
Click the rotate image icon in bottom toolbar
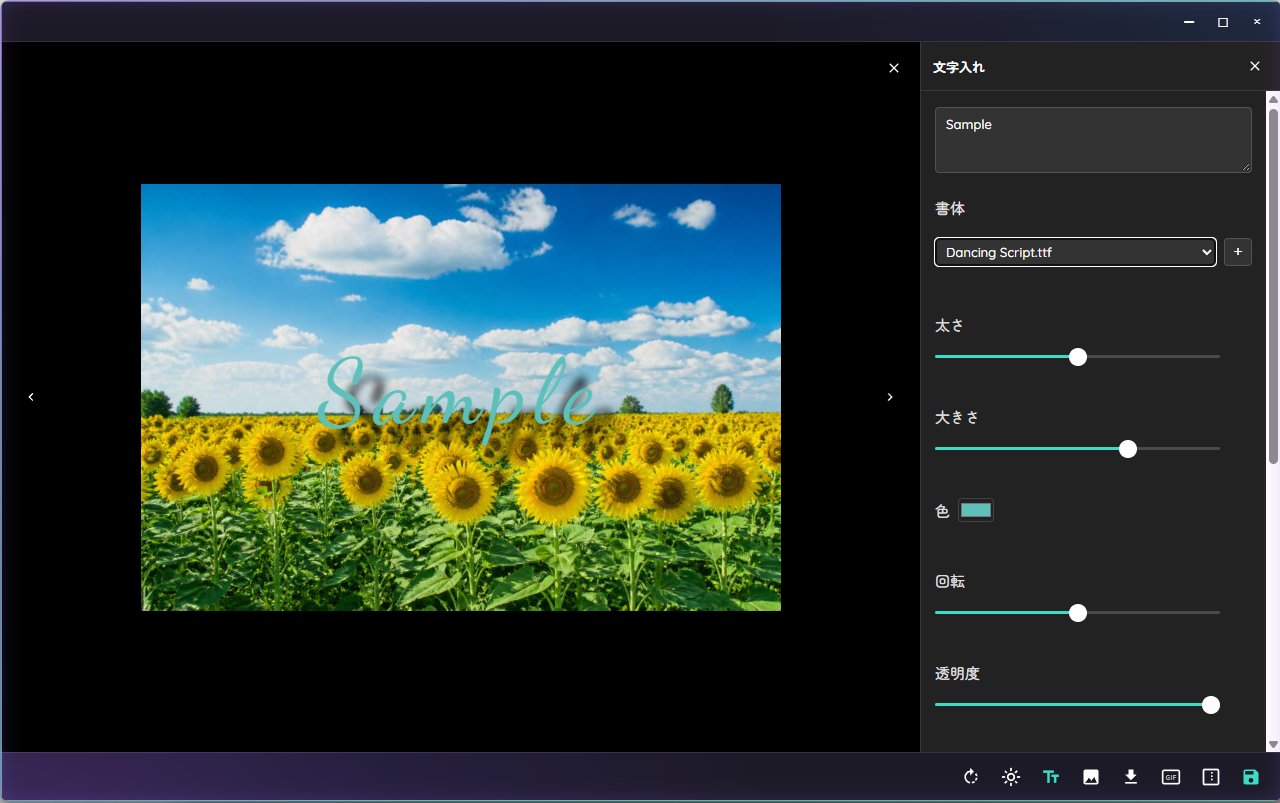click(970, 777)
